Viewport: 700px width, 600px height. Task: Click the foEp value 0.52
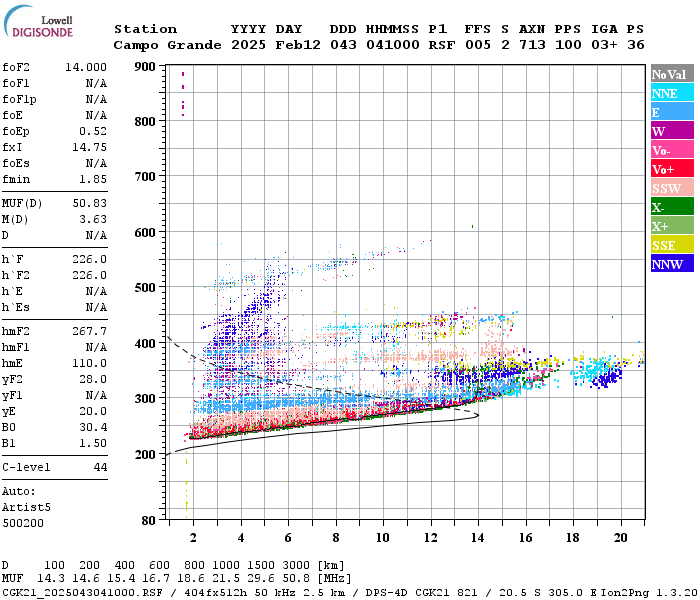[93, 131]
